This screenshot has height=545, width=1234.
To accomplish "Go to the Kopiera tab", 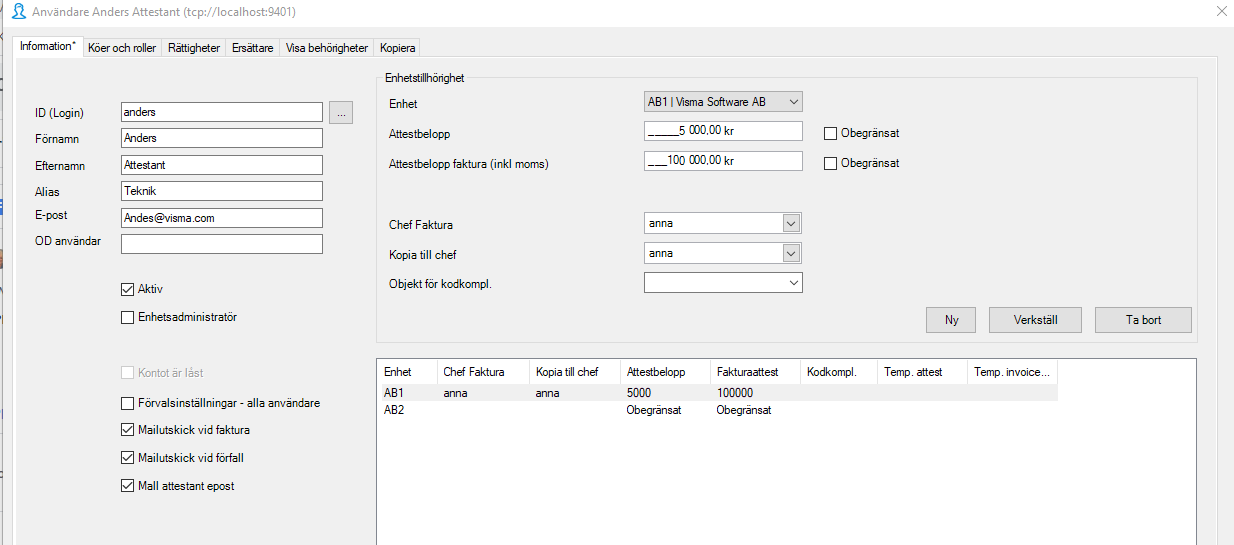I will coord(398,47).
